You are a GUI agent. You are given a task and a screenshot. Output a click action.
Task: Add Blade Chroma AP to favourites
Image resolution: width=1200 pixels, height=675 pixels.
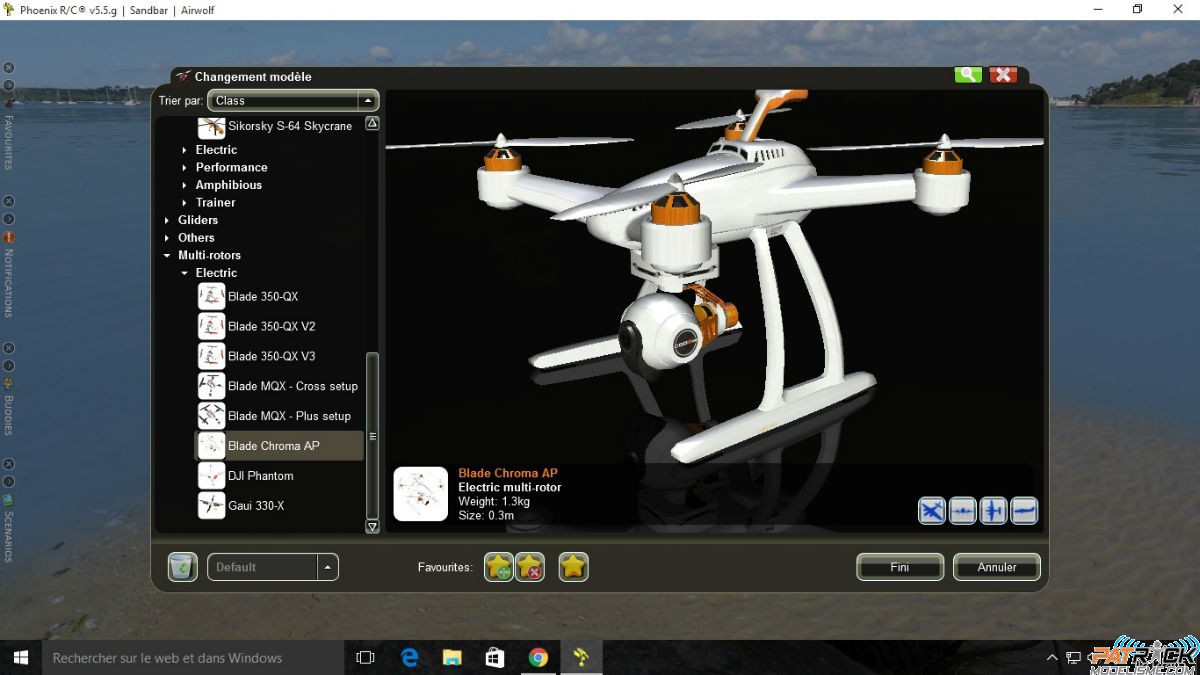tap(499, 567)
